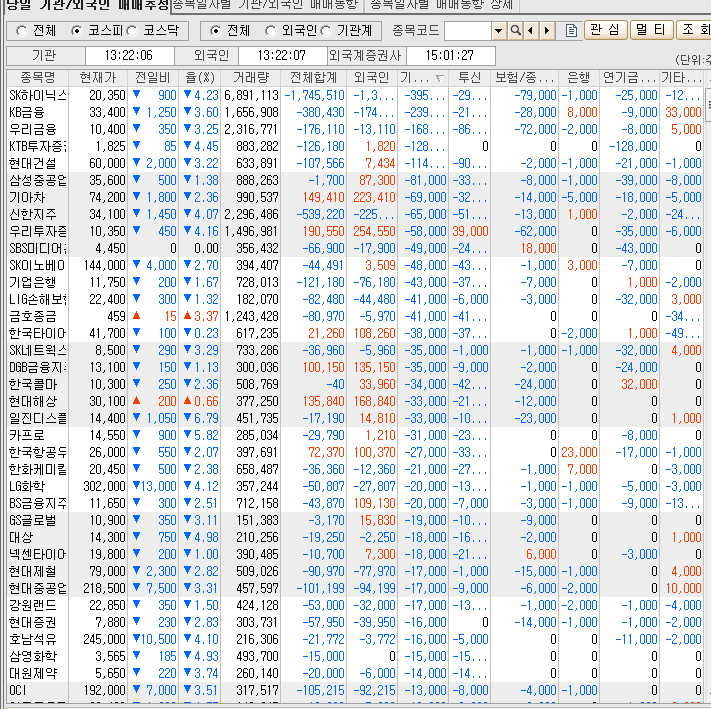Image resolution: width=711 pixels, height=709 pixels.
Task: Select the 코스닥 radio button
Action: point(131,31)
